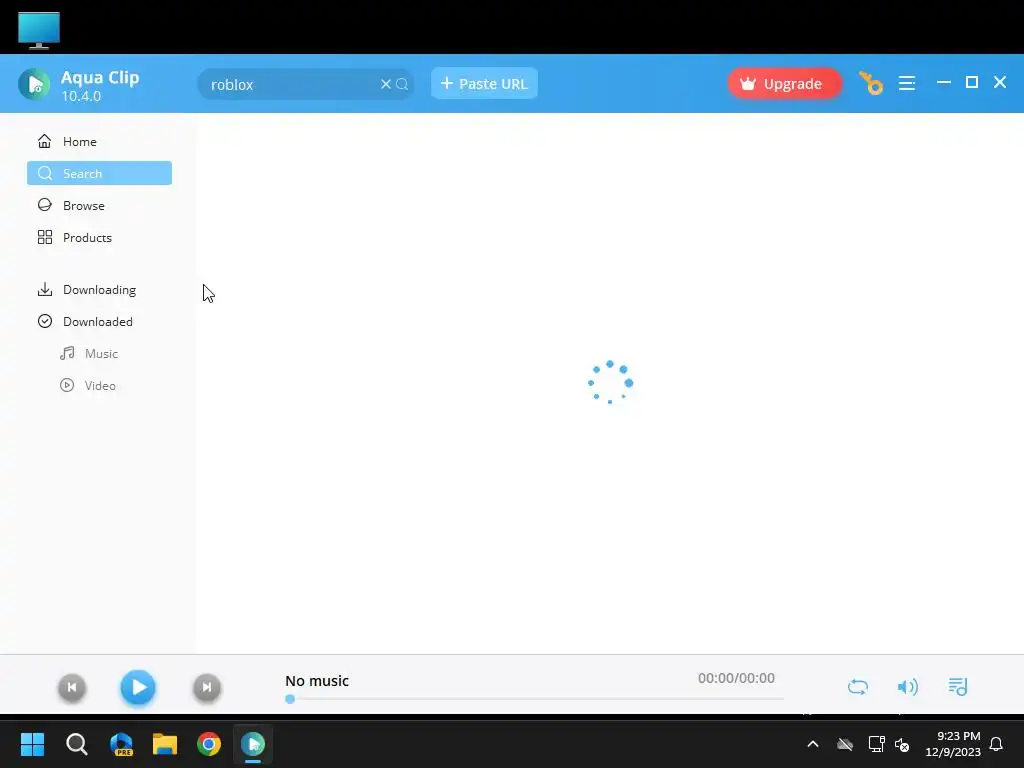The height and width of the screenshot is (768, 1024).
Task: Maximize the Aqua Clip window
Action: [x=972, y=82]
